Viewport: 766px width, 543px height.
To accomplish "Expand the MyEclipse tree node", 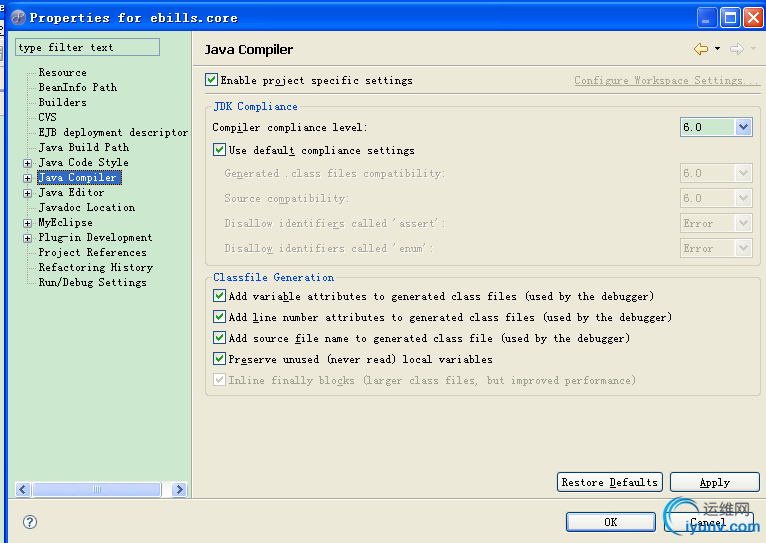I will pyautogui.click(x=28, y=223).
